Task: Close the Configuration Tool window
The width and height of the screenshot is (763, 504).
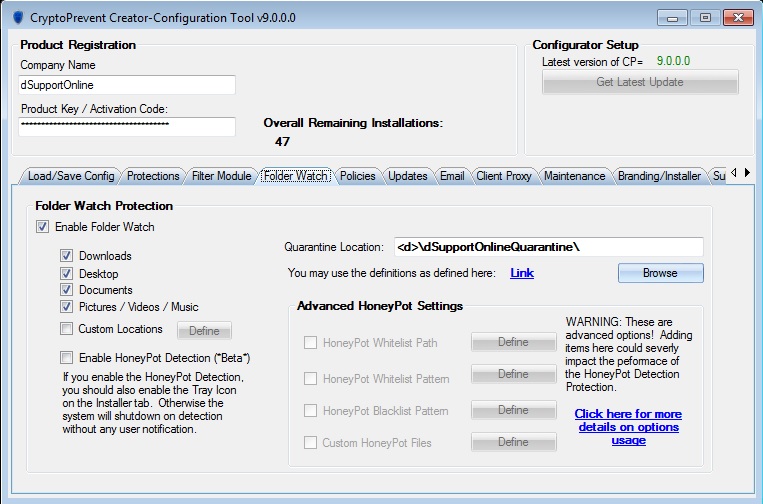Action: (738, 18)
